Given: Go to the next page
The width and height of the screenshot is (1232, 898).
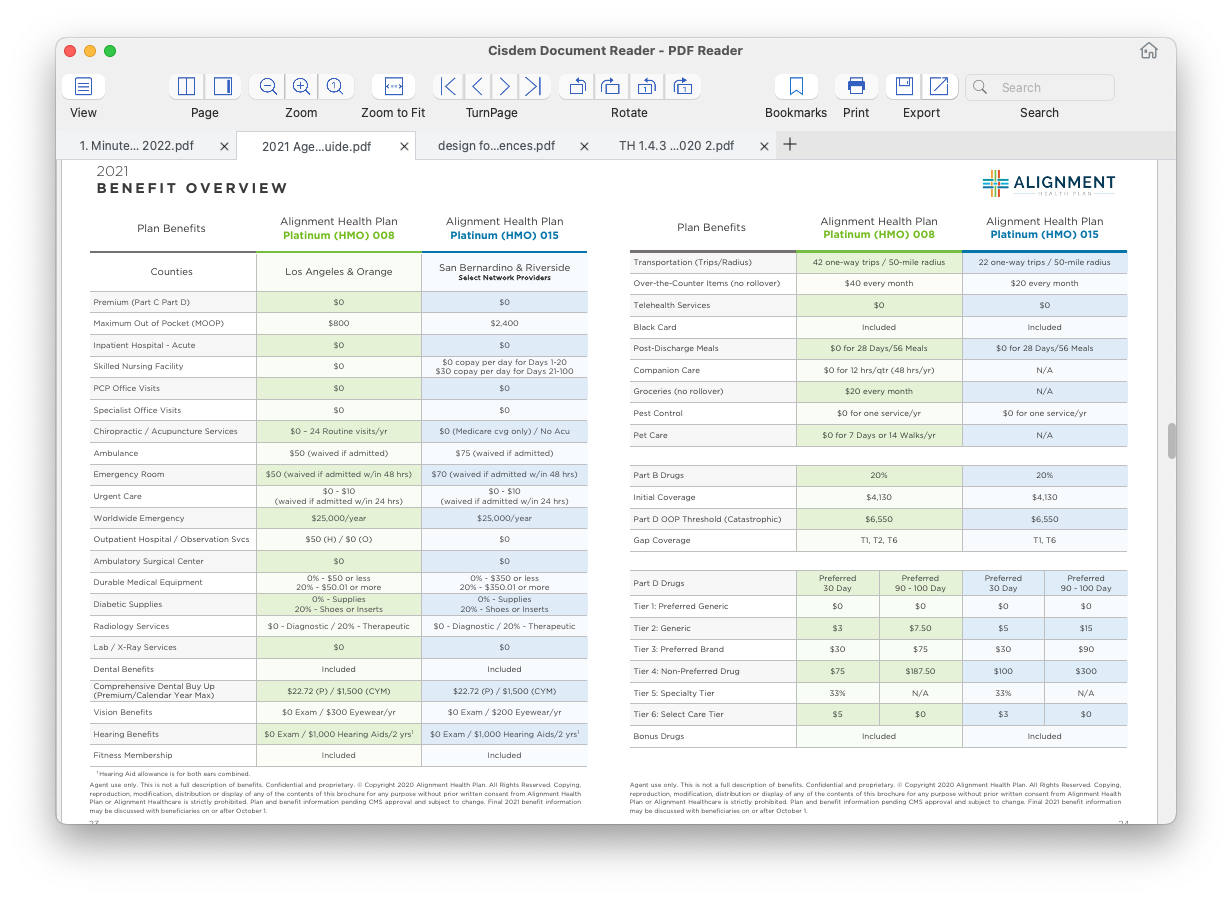Looking at the screenshot, I should pos(505,86).
